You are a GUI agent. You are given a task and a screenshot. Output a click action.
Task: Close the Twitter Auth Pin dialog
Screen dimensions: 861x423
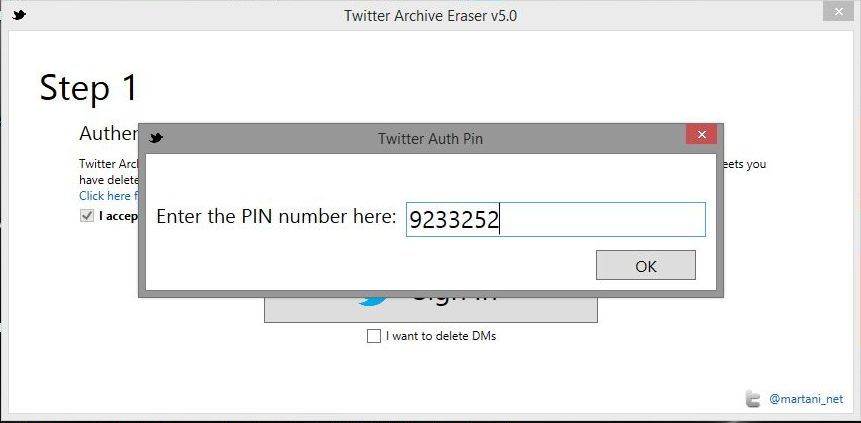pos(701,135)
